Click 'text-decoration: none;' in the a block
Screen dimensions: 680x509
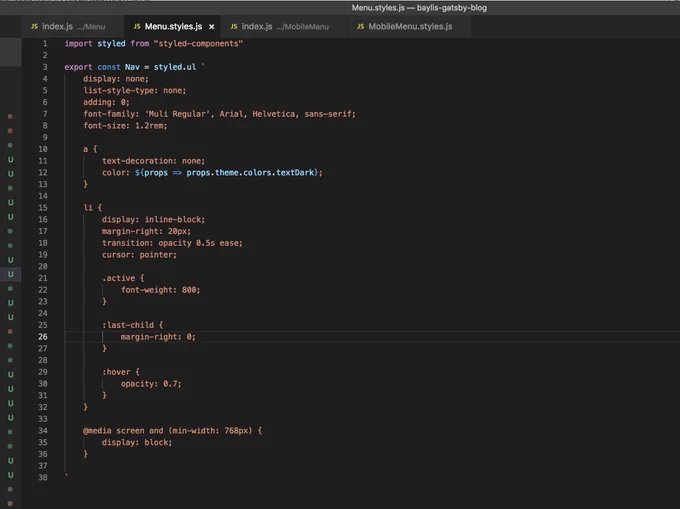pos(154,161)
